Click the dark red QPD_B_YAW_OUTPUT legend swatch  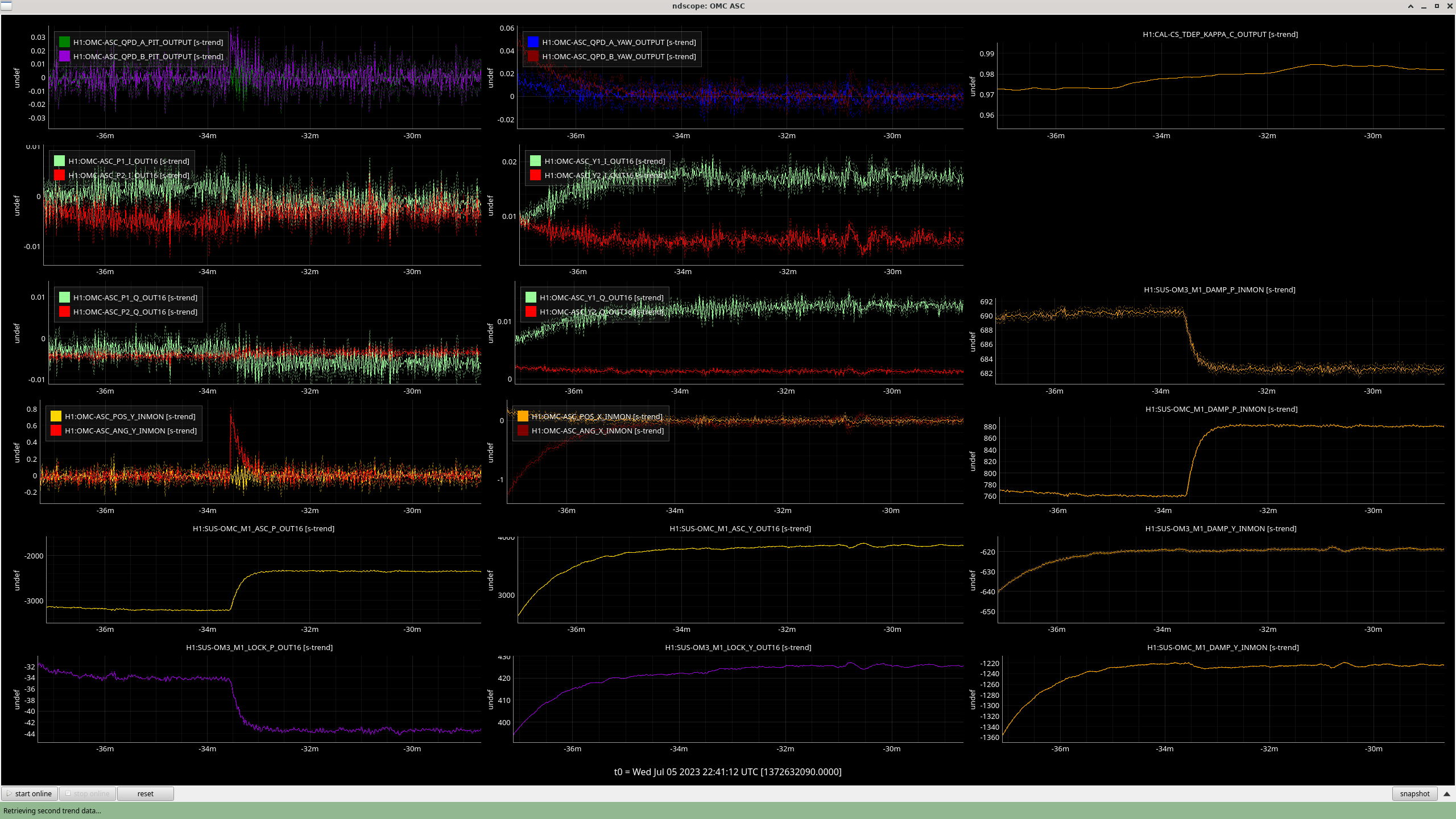coord(533,56)
